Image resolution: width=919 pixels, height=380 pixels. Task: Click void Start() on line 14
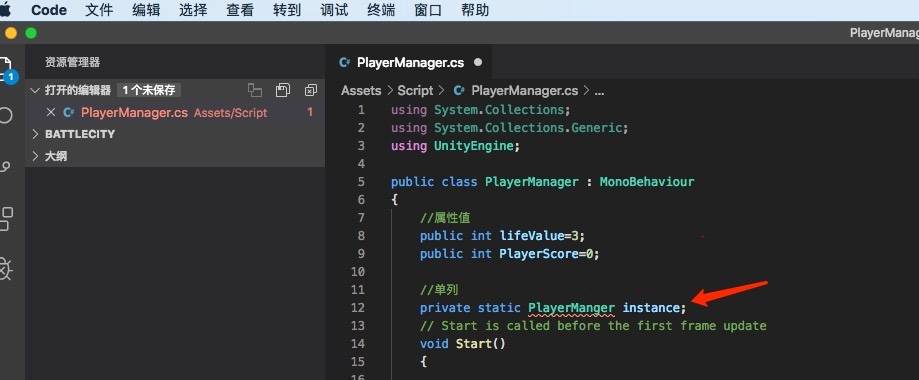coord(462,344)
